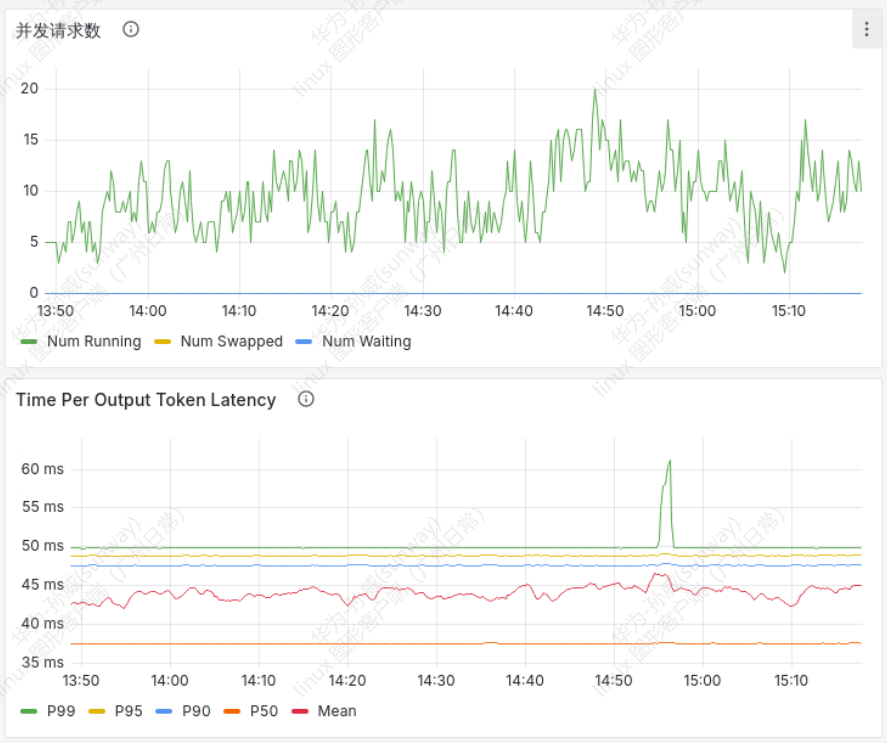Click the red Mean color swatch
This screenshot has width=887, height=743.
click(300, 711)
